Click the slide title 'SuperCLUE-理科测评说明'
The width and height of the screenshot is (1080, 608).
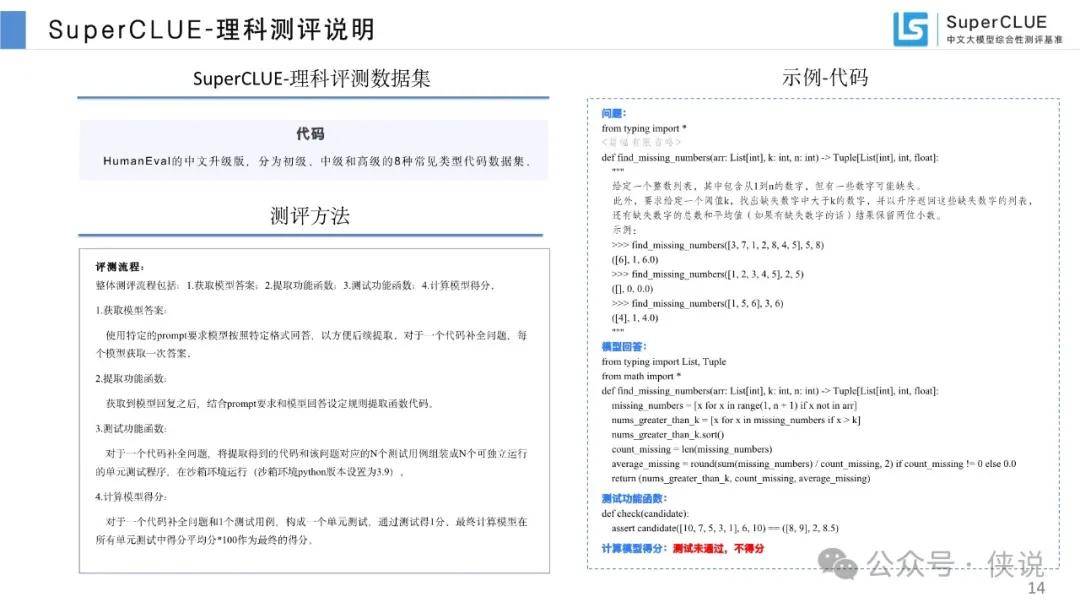point(211,30)
